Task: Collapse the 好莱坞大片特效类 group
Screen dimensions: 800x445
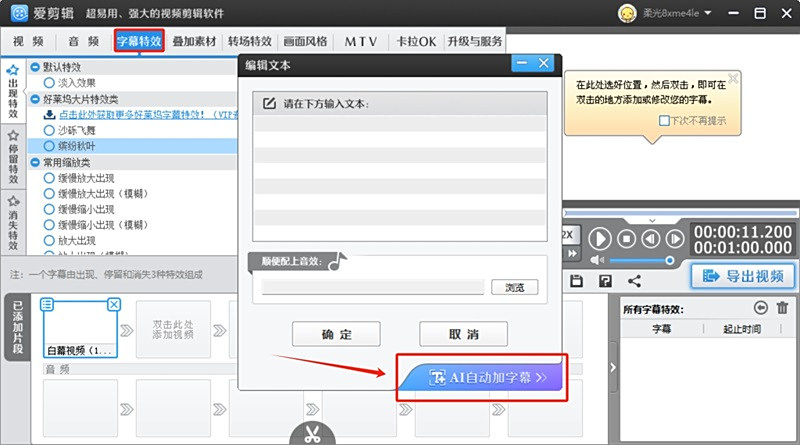Action: click(x=35, y=99)
